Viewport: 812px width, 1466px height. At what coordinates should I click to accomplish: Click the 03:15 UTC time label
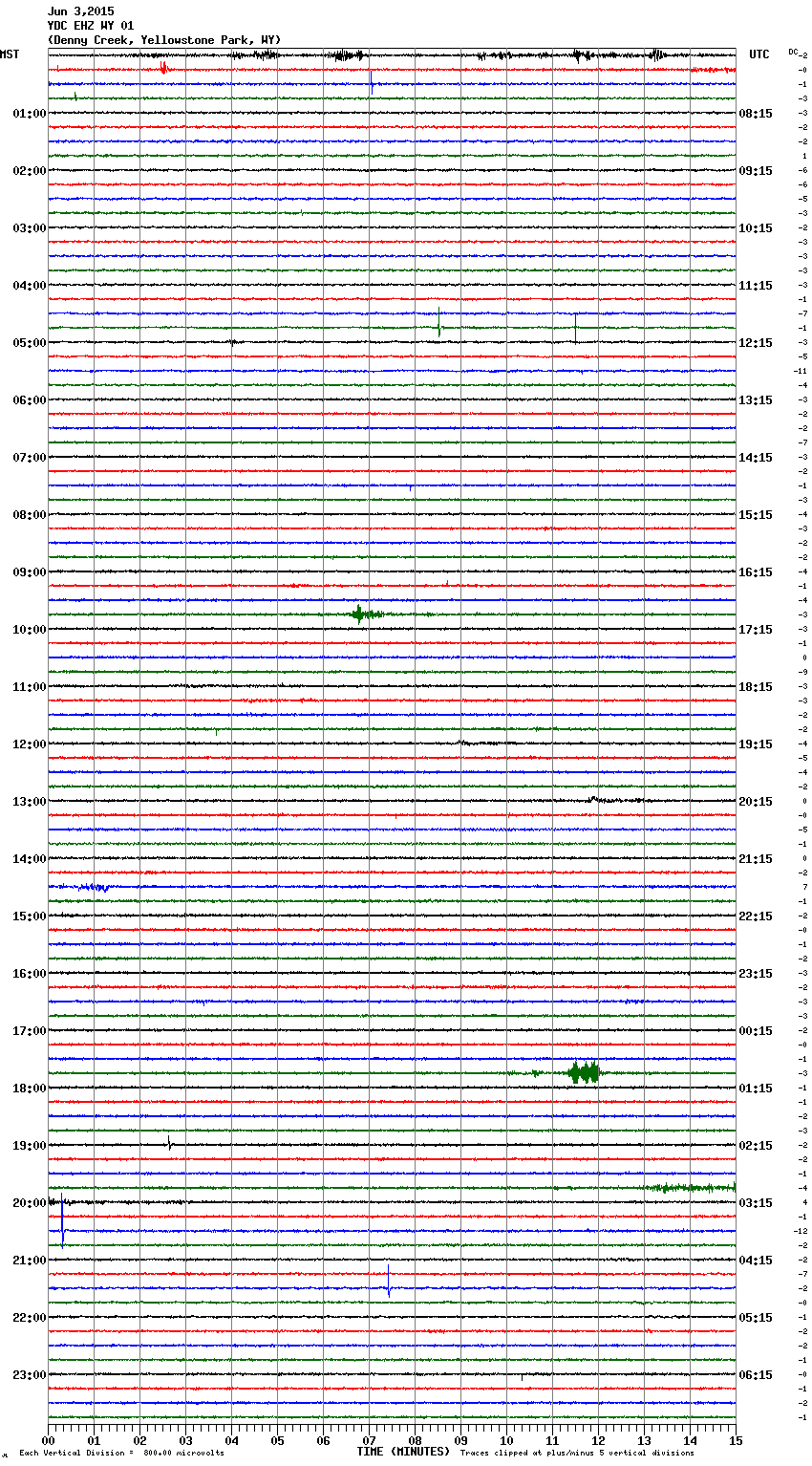point(756,1203)
